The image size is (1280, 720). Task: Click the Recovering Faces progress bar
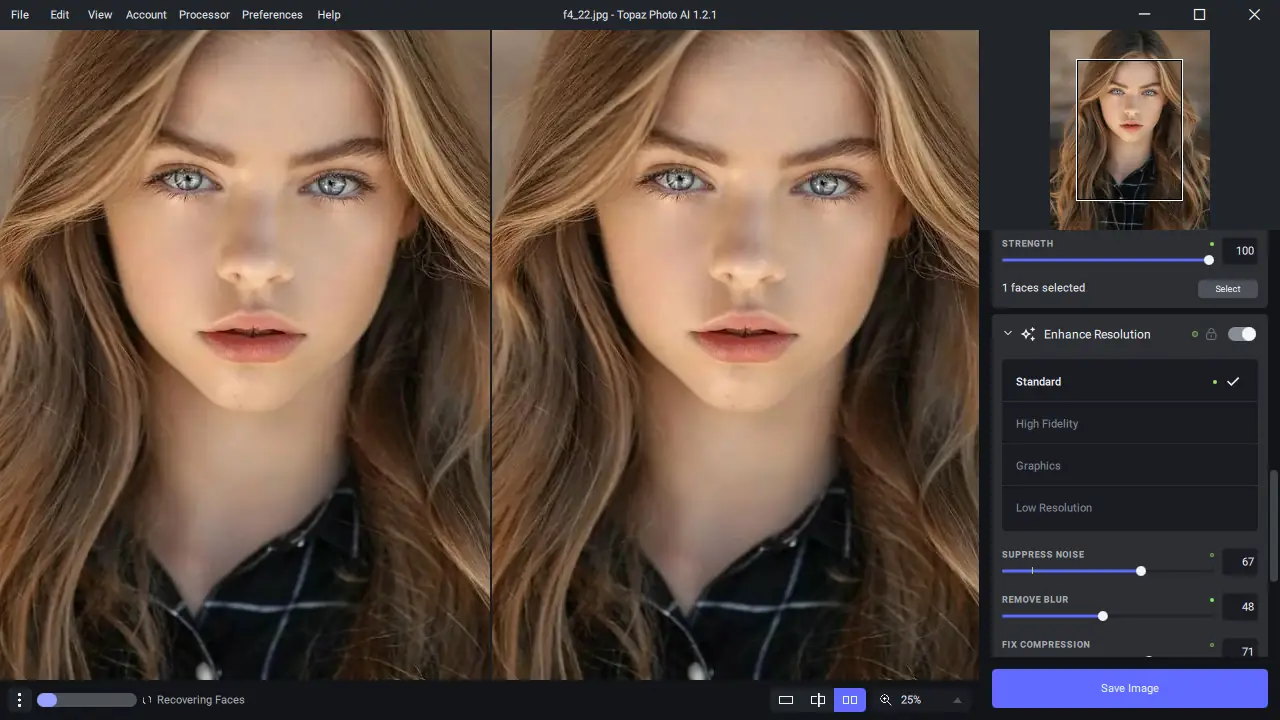pos(86,700)
